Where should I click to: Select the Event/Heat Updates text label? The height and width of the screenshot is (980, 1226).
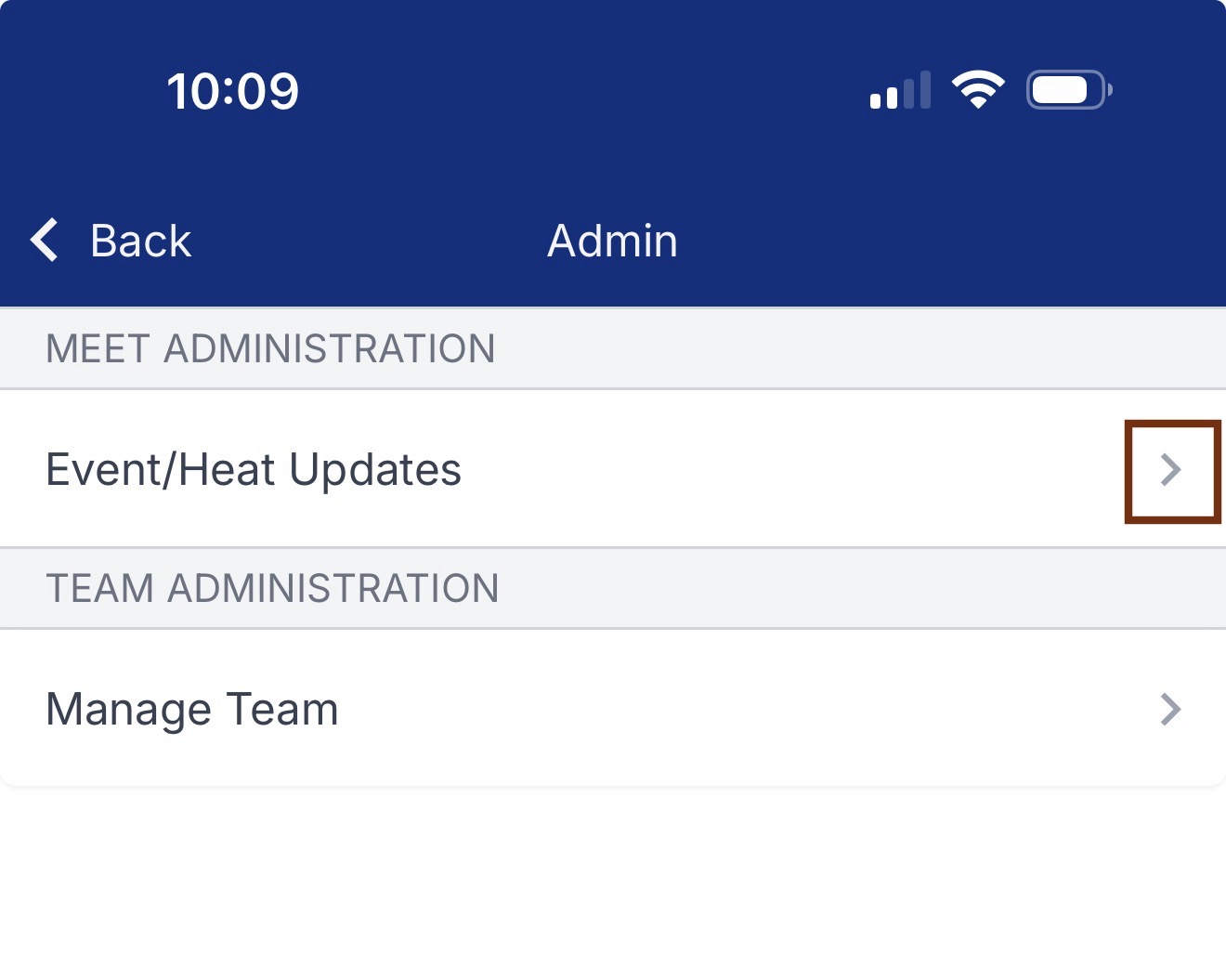(x=254, y=470)
